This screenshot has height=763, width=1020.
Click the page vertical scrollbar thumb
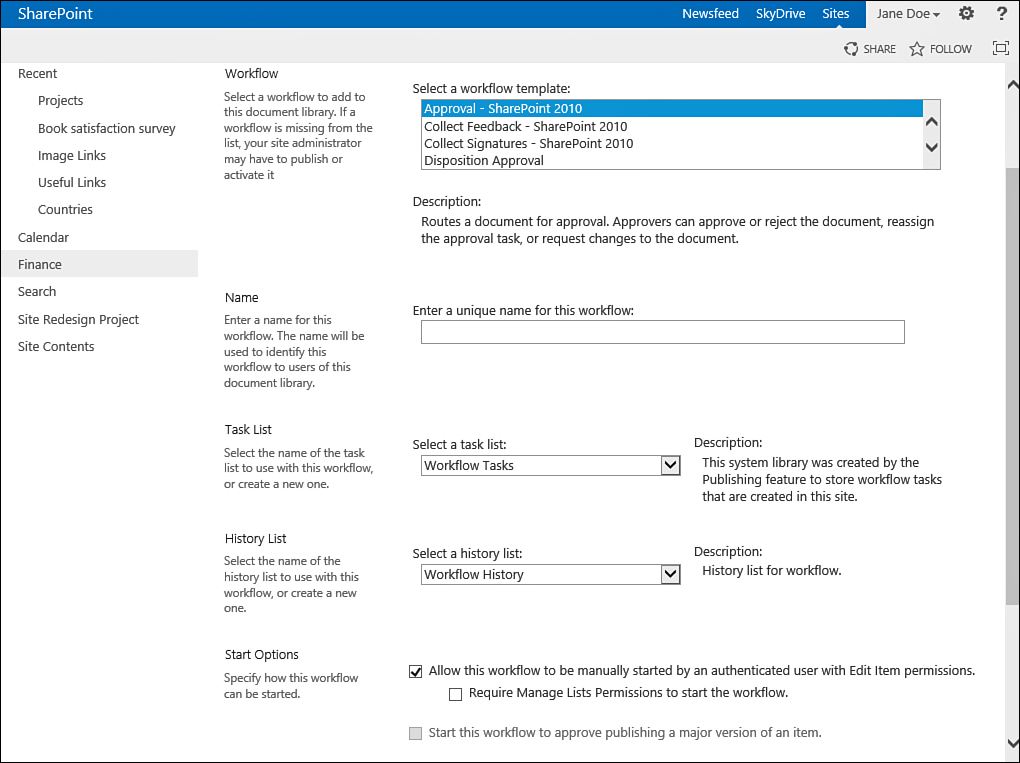click(x=1013, y=384)
